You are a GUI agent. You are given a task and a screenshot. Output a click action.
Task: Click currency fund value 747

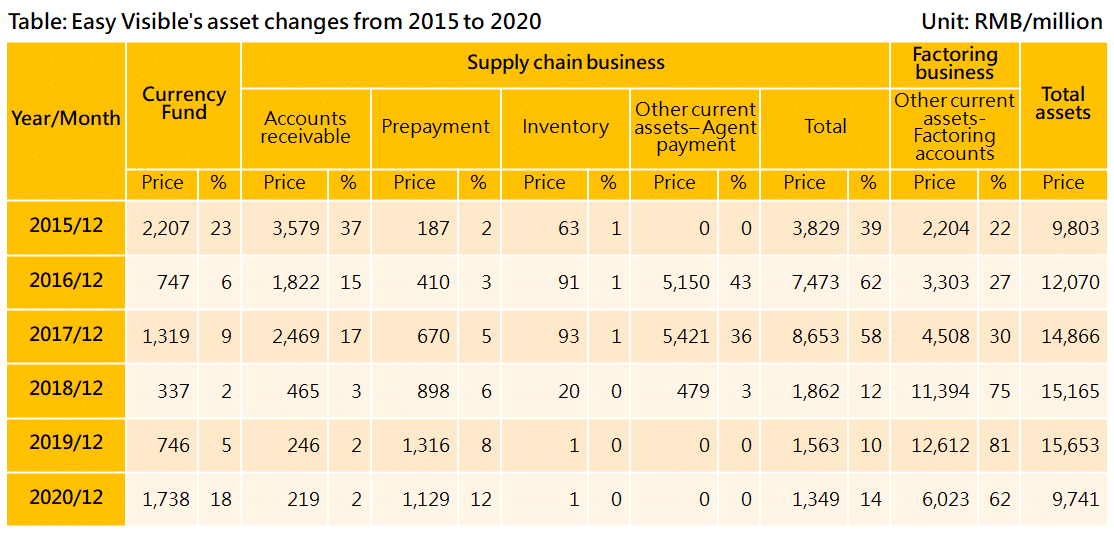click(x=173, y=283)
